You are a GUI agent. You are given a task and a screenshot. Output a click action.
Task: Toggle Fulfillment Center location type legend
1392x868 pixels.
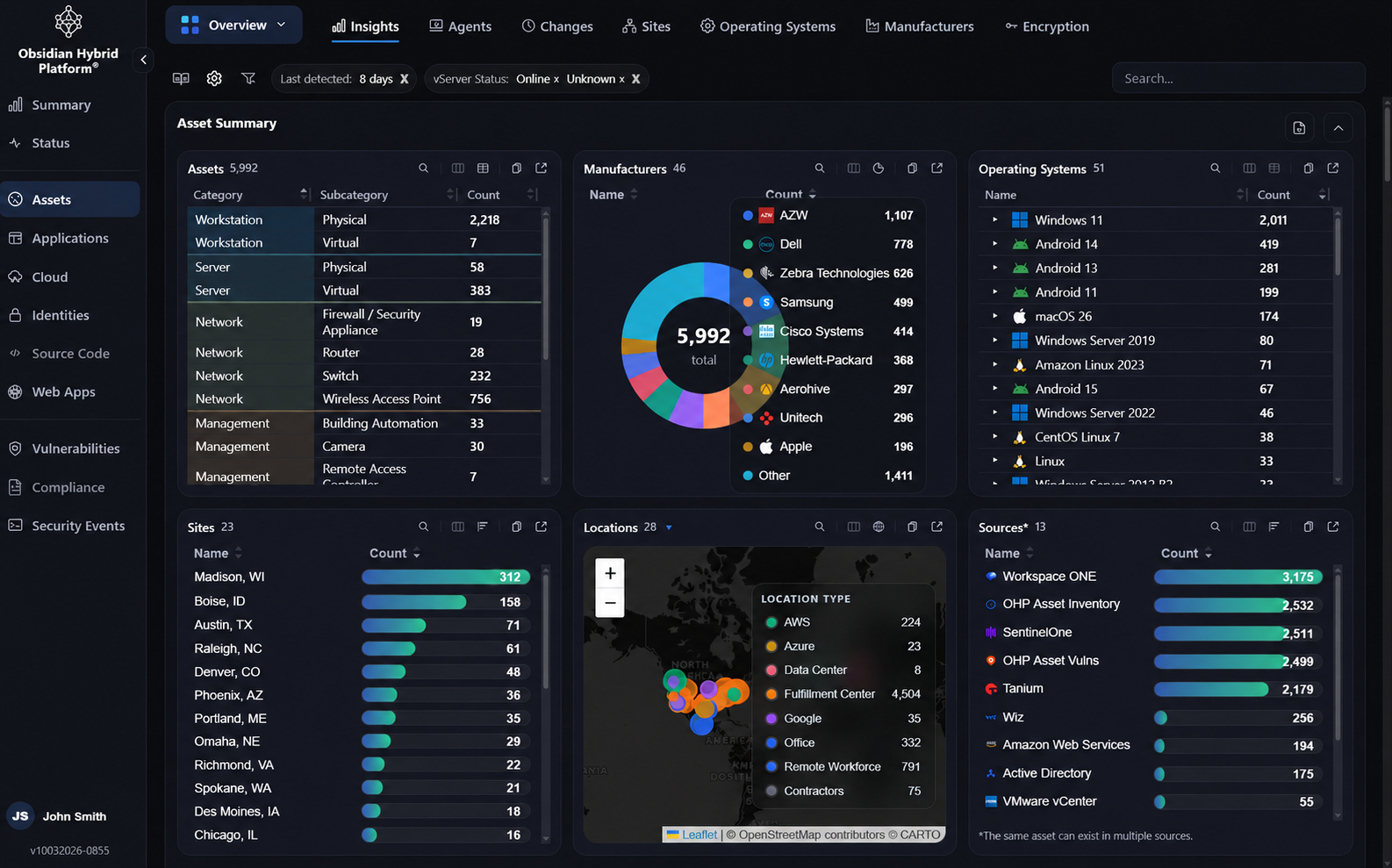pyautogui.click(x=841, y=694)
